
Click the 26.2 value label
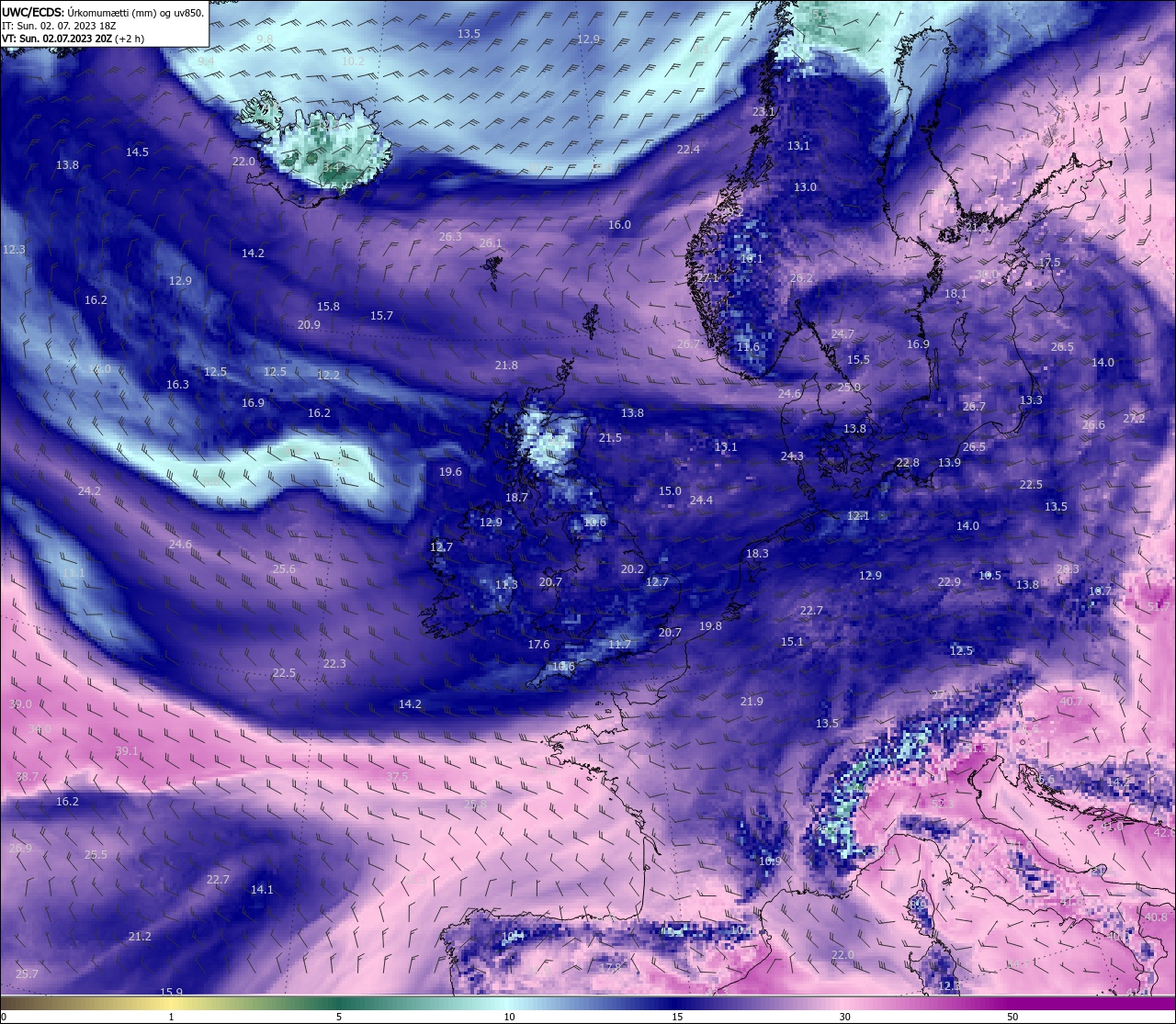click(801, 278)
